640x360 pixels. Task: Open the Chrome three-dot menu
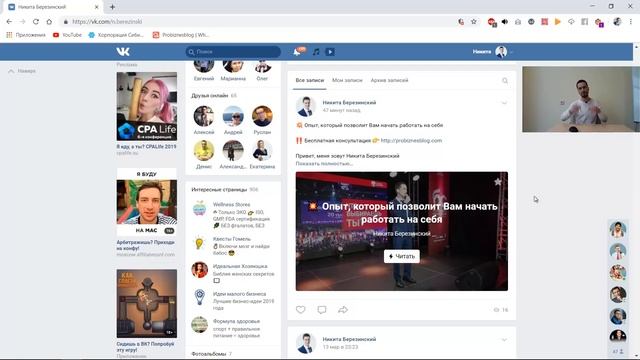(x=631, y=22)
